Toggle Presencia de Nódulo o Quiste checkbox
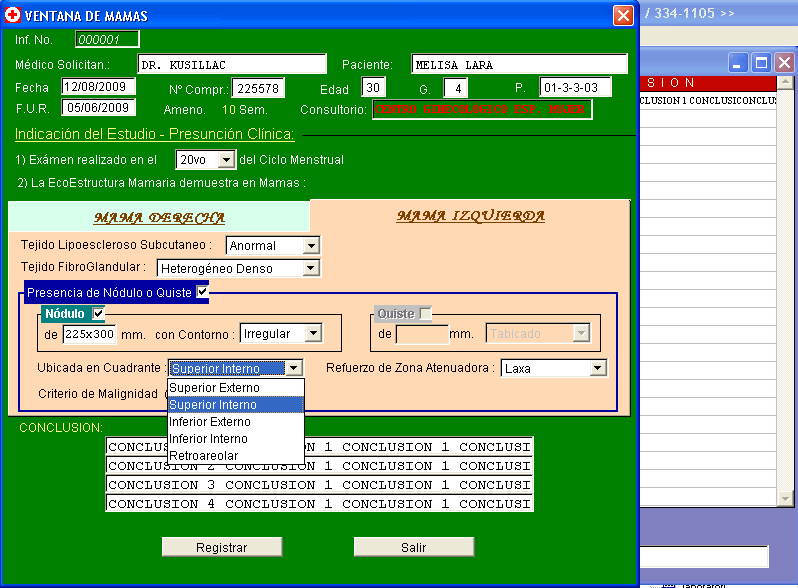 pyautogui.click(x=203, y=292)
